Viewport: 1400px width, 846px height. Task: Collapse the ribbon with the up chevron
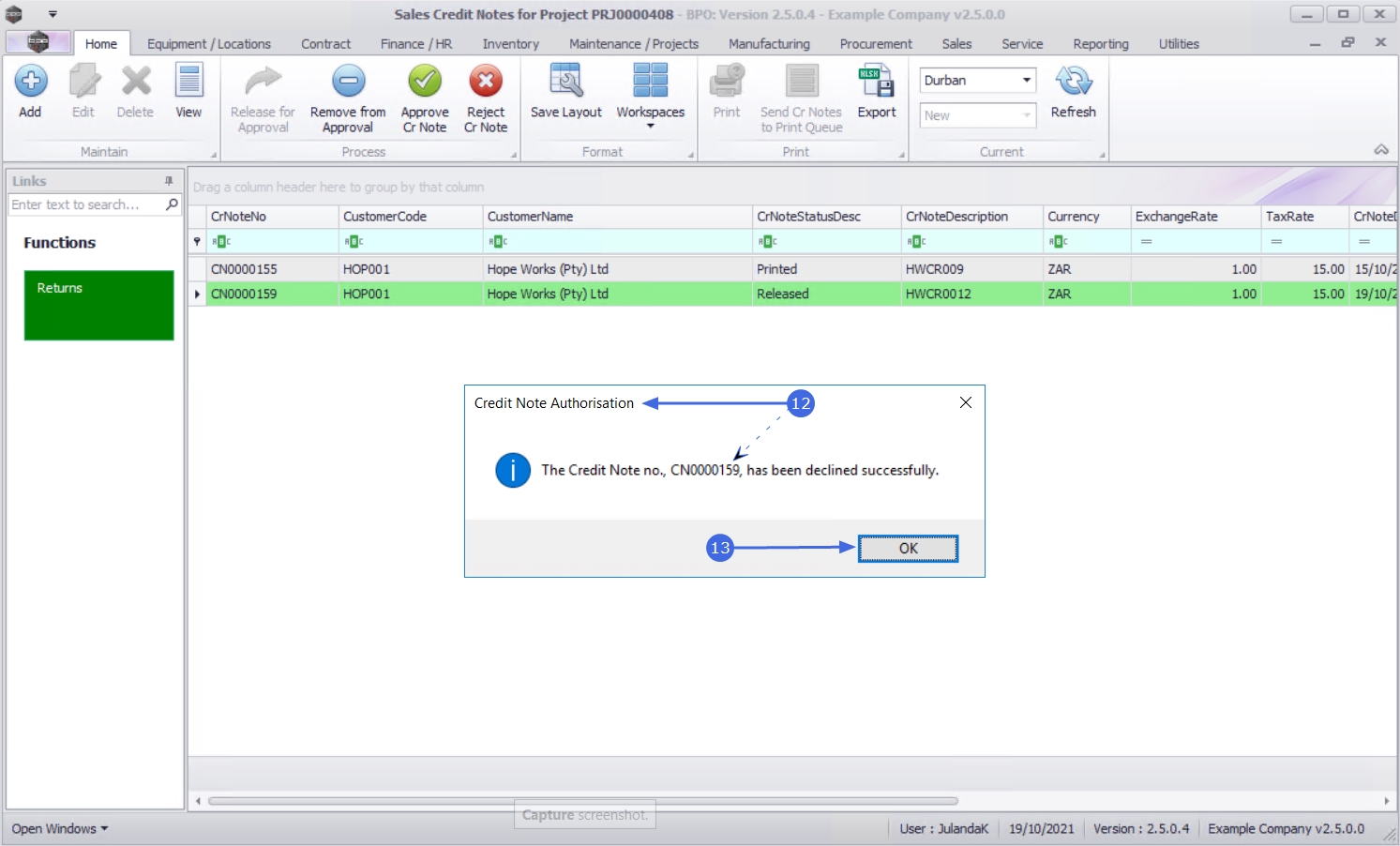coord(1381,150)
